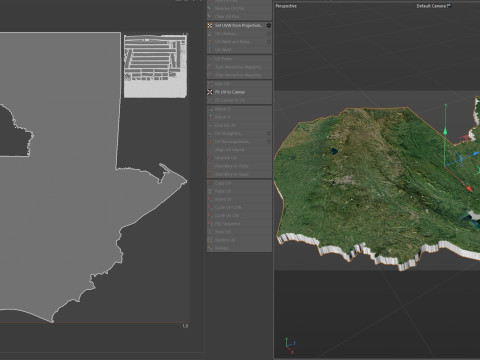Click the Mirror V icon
This screenshot has height=360, width=480.
tap(210, 117)
